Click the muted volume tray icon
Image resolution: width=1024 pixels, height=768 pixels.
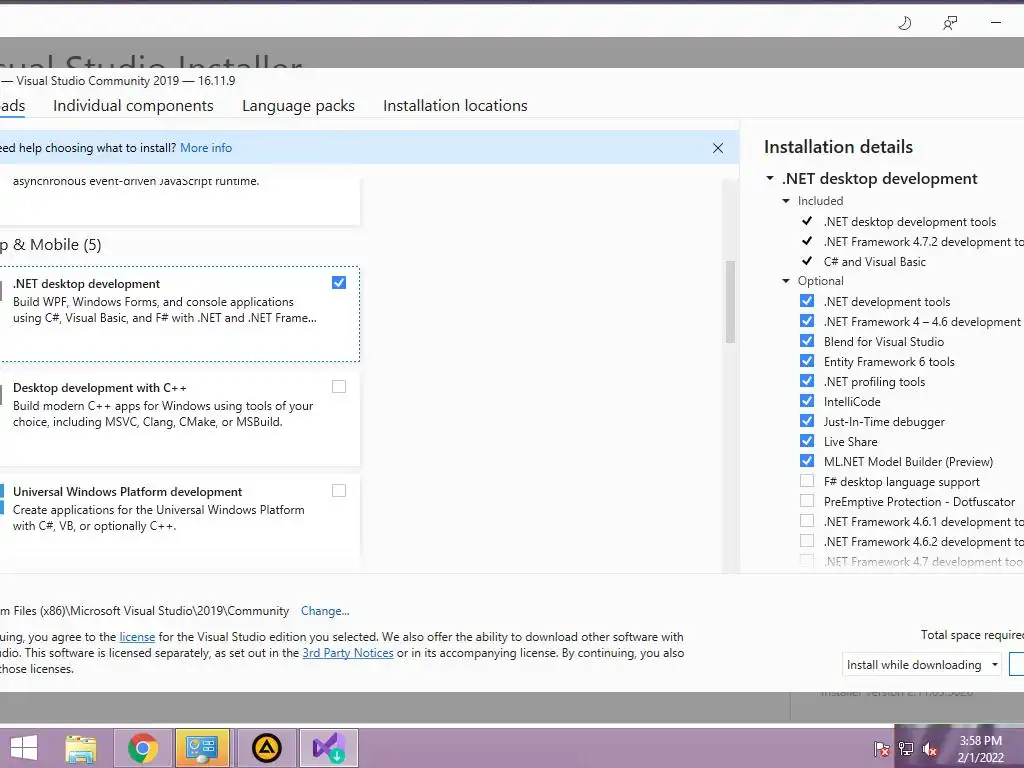930,749
